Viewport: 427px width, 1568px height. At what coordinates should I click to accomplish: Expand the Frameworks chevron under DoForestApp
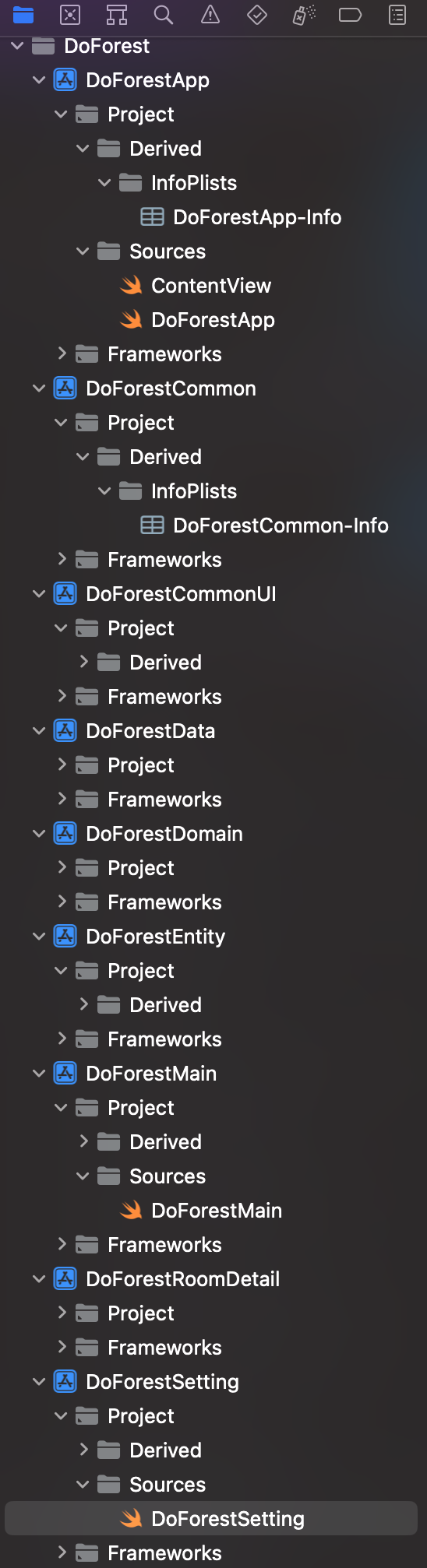(x=62, y=353)
